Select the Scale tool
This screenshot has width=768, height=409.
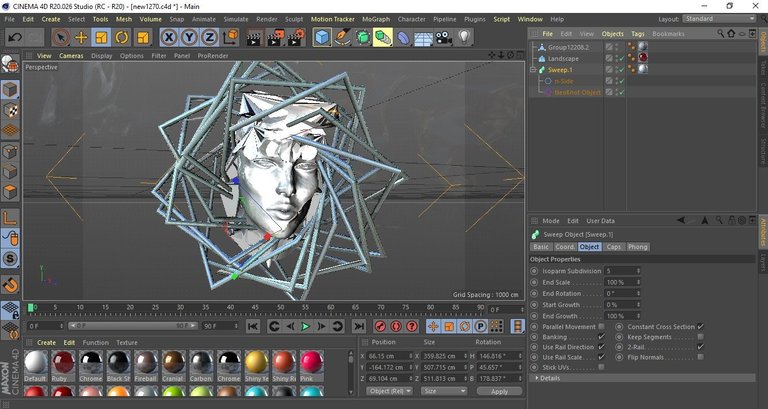[x=101, y=38]
